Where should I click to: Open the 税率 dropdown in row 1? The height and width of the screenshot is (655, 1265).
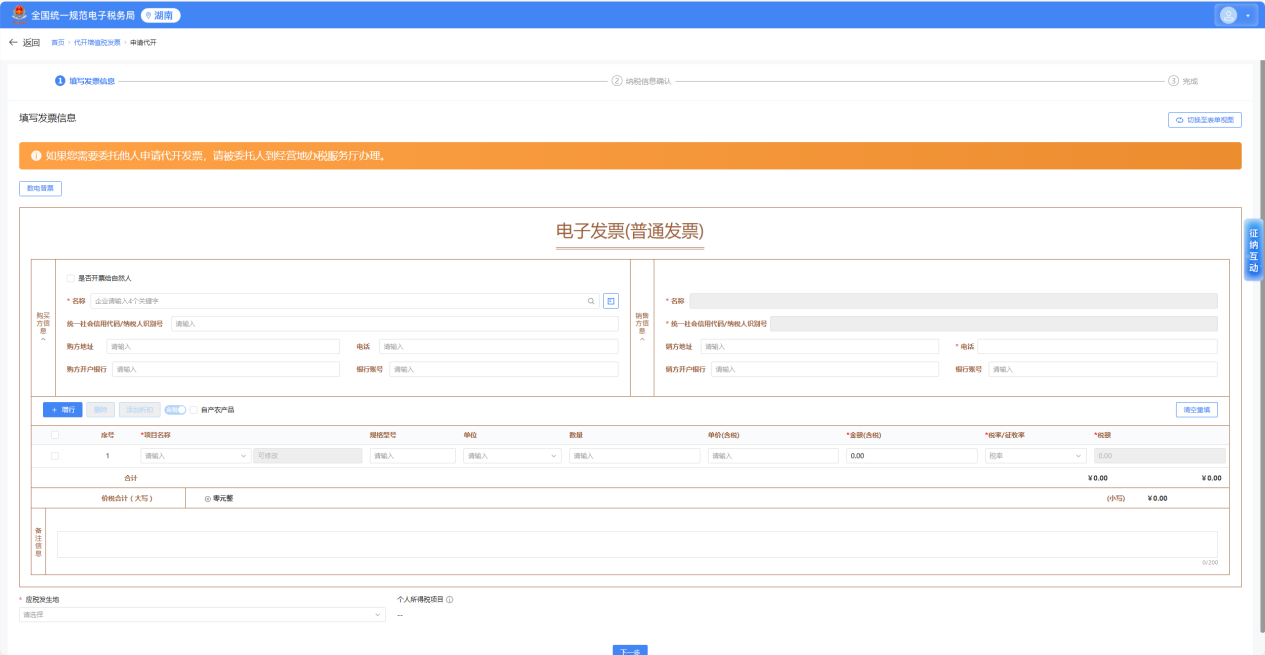coord(1036,456)
